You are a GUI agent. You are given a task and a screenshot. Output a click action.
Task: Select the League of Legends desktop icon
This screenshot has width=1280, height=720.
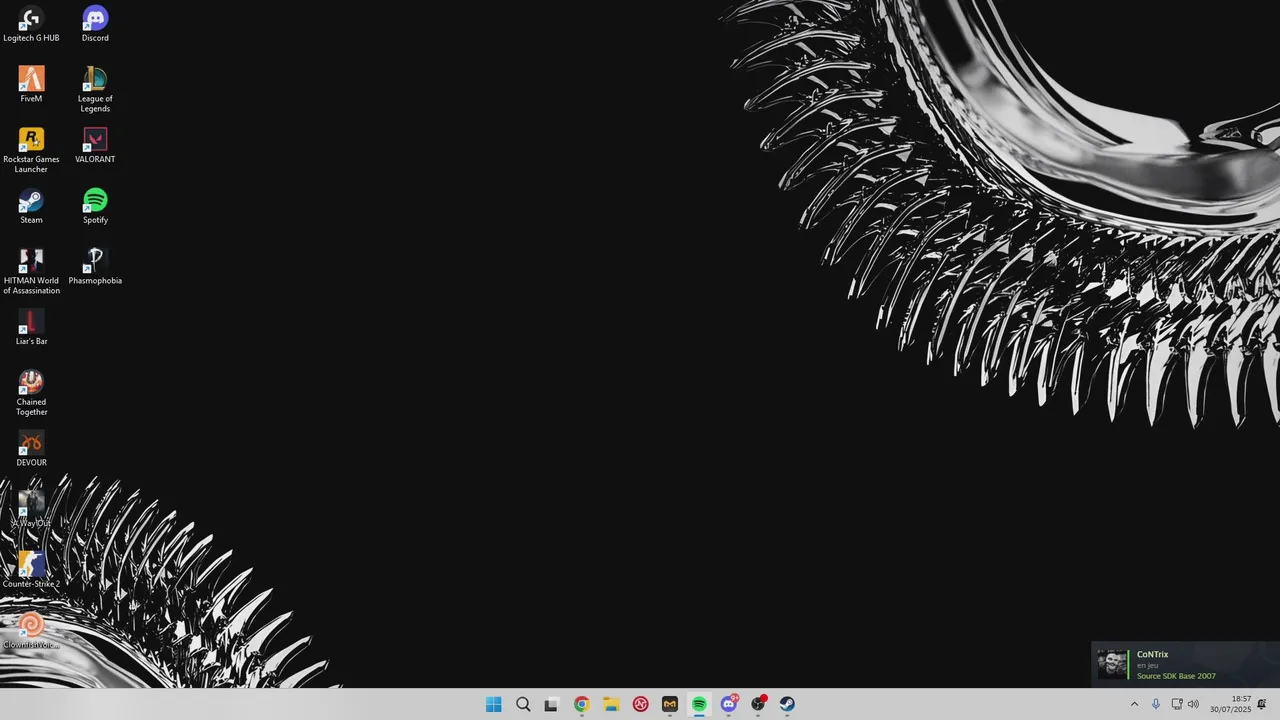(x=95, y=90)
